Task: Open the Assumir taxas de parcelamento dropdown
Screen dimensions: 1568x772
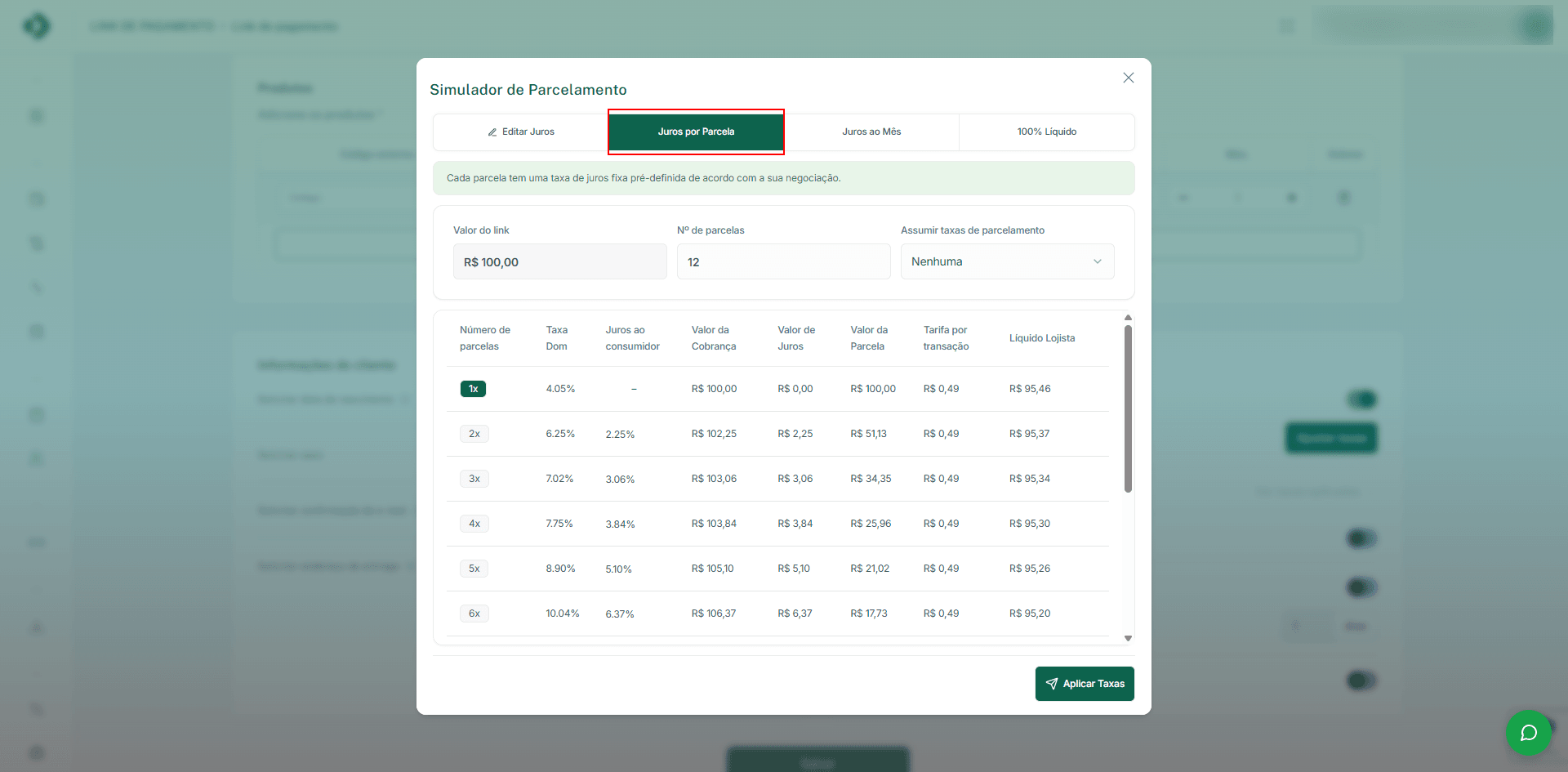Action: (x=1007, y=261)
